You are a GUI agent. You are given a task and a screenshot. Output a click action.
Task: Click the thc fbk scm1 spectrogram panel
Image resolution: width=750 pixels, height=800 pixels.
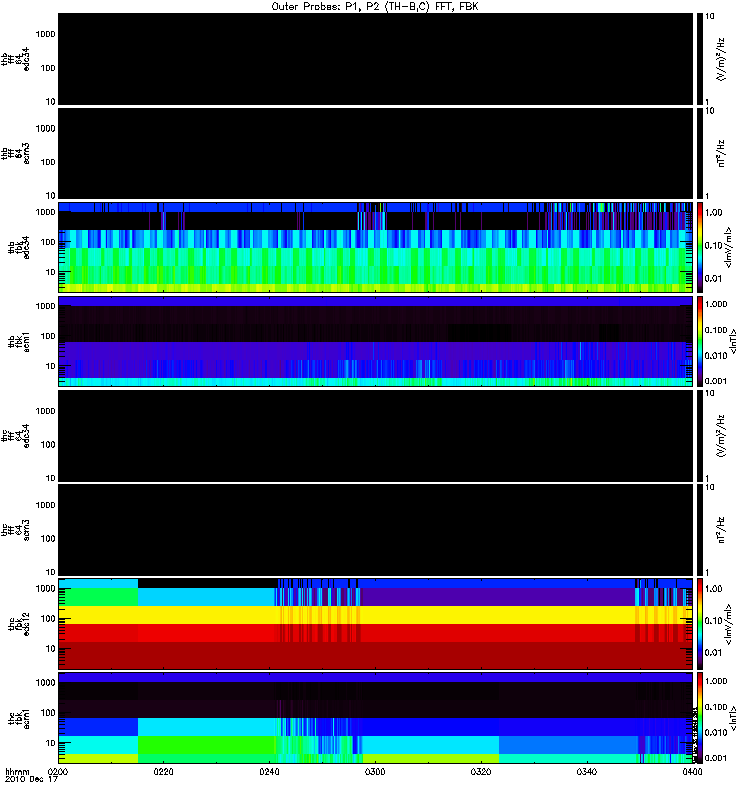pos(375,717)
